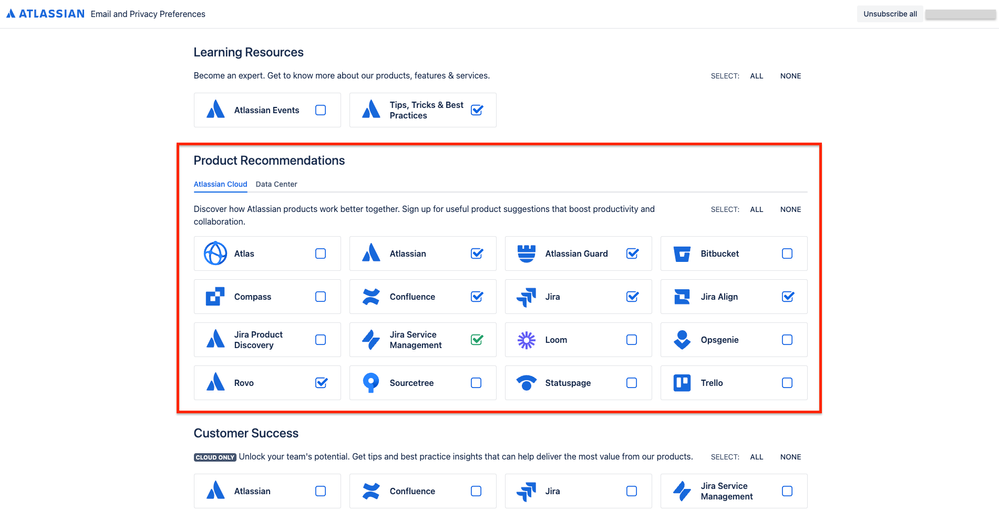Uncheck the Atlassian Guard checkbox

click(632, 254)
